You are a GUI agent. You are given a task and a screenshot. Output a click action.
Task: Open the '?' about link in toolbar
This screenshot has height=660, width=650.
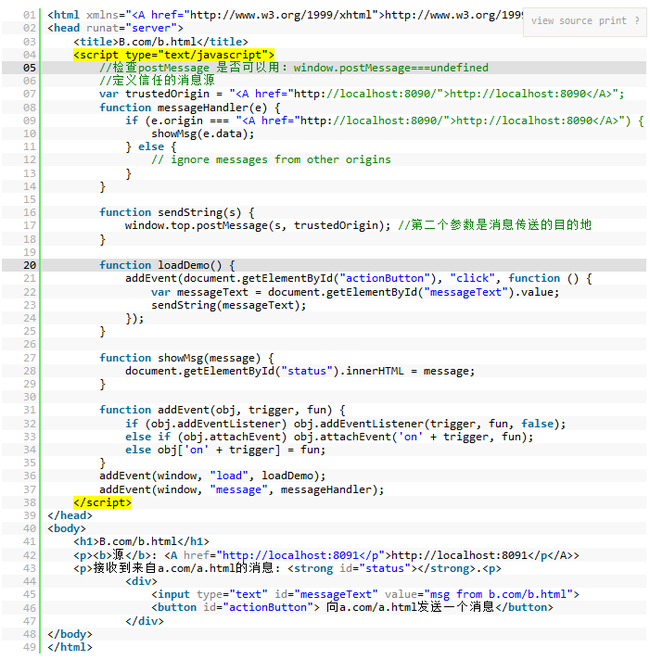tap(637, 21)
